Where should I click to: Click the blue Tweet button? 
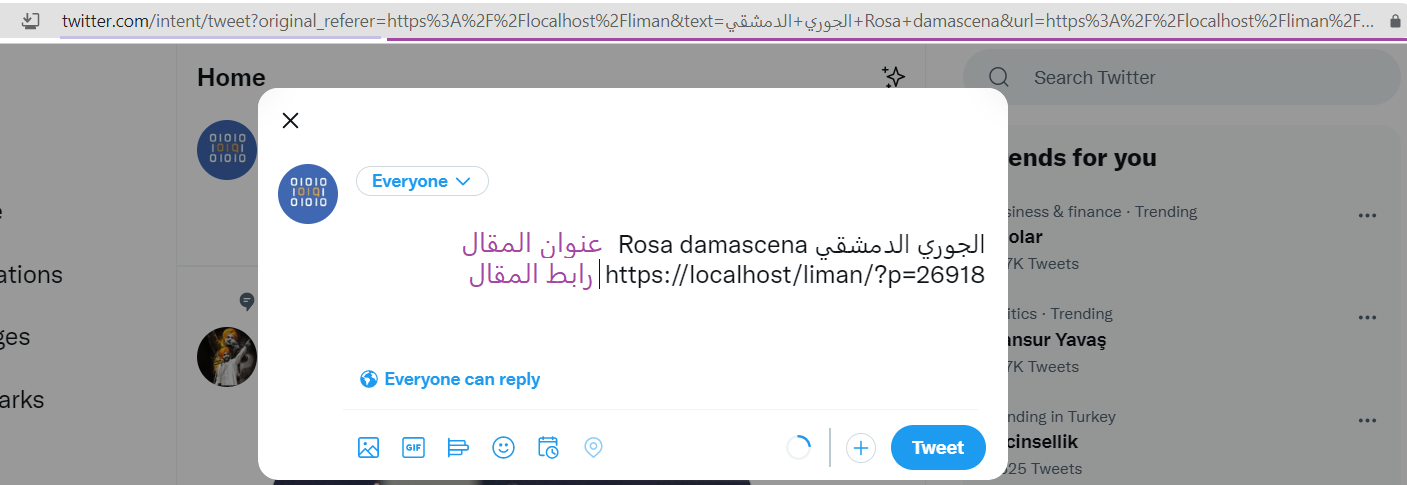pyautogui.click(x=938, y=448)
